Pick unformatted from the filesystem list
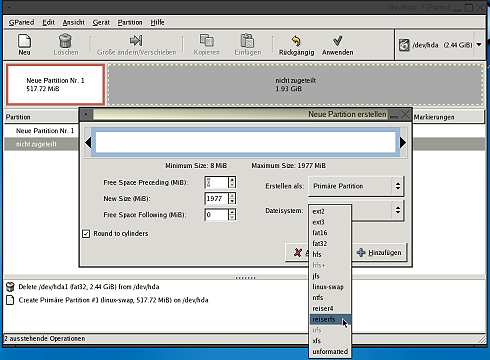This screenshot has width=490, height=360. 330,351
